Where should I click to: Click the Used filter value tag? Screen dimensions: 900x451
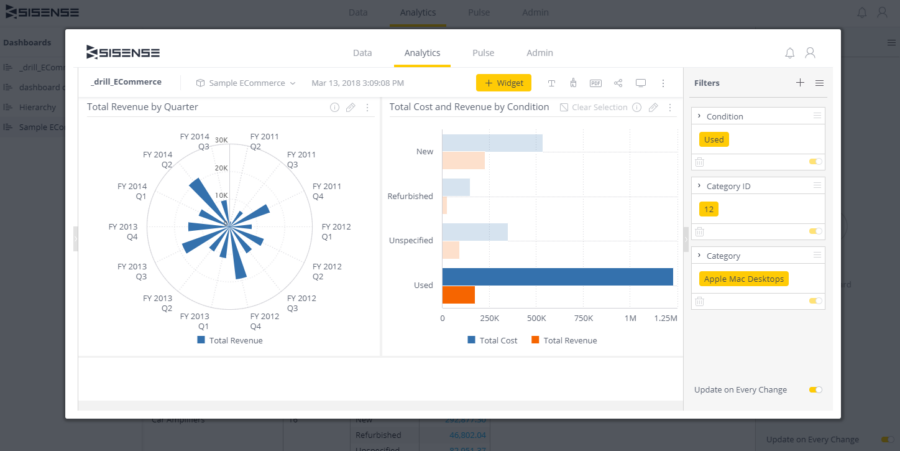pyautogui.click(x=713, y=139)
